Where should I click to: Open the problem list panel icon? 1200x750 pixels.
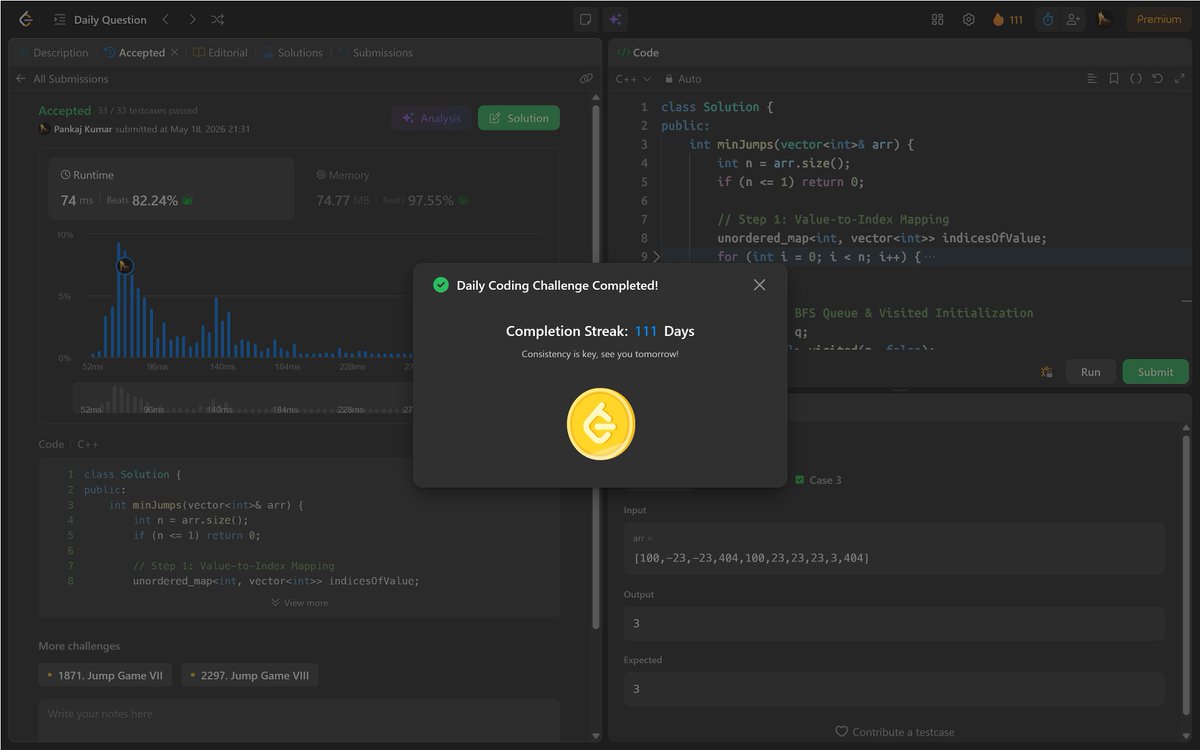[x=60, y=19]
